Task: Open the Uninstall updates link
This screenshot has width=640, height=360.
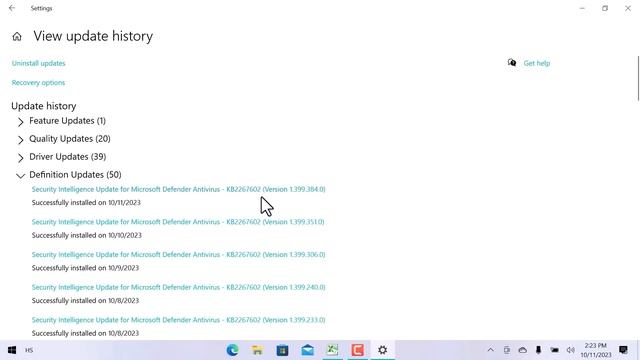Action: [x=38, y=63]
